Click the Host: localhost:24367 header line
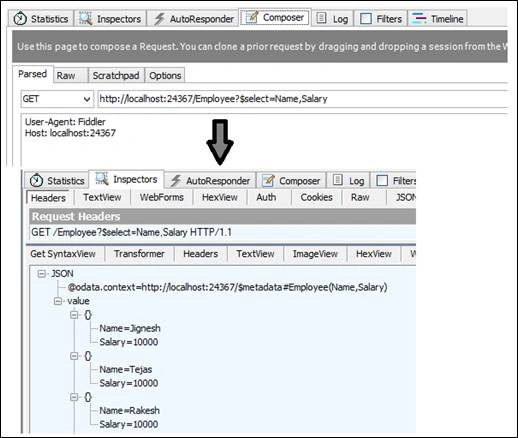The height and width of the screenshot is (438, 518). pyautogui.click(x=70, y=133)
